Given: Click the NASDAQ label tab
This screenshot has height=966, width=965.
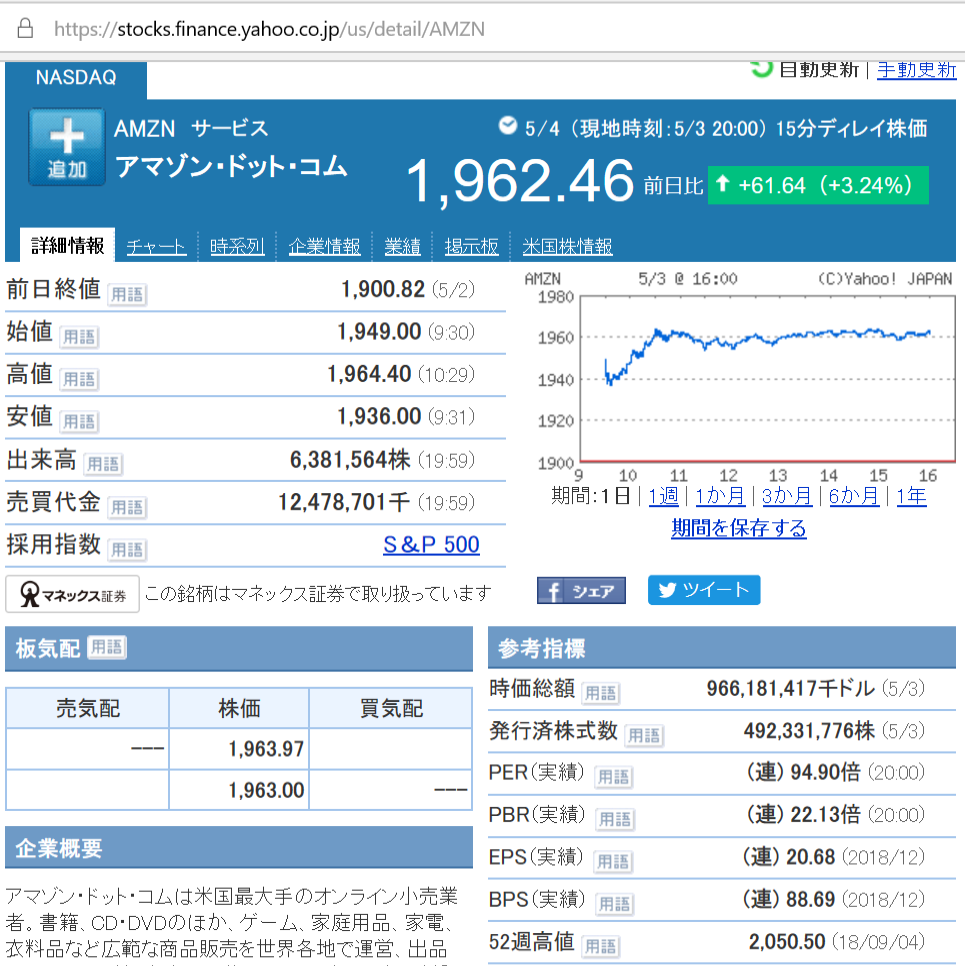Looking at the screenshot, I should coord(76,78).
